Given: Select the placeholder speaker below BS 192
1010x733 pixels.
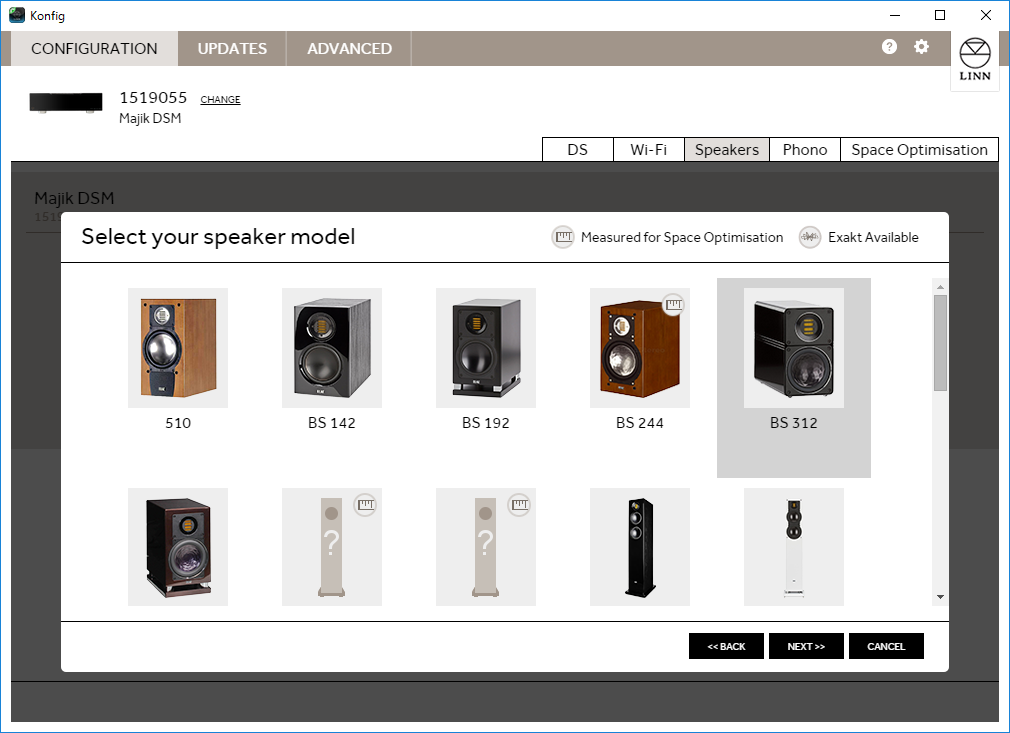Looking at the screenshot, I should click(x=486, y=547).
